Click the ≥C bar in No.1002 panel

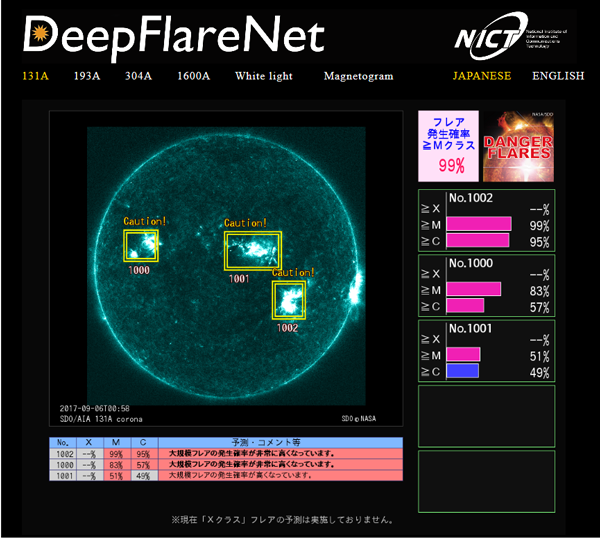coord(478,240)
